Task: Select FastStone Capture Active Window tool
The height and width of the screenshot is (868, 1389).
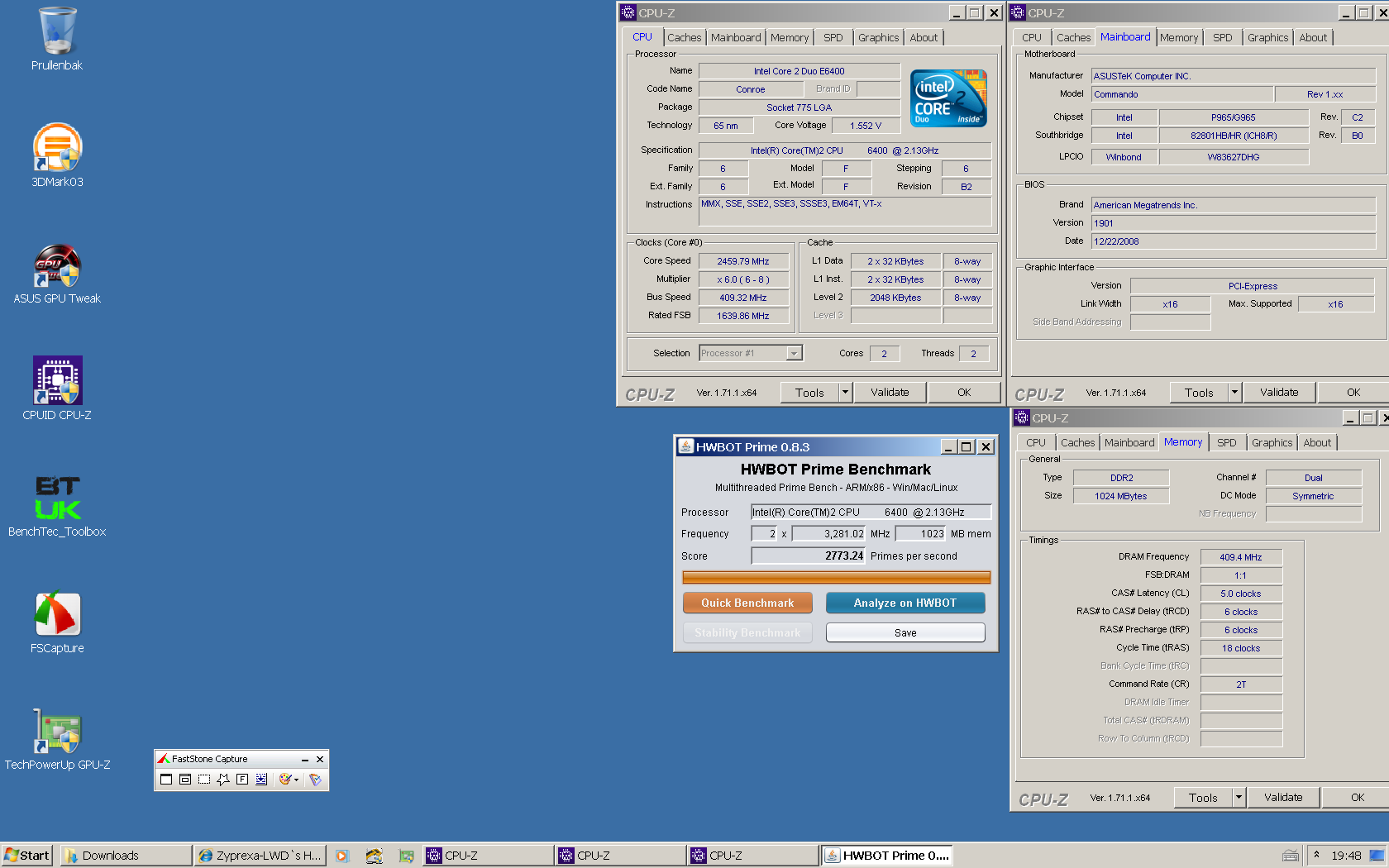Action: click(x=166, y=779)
